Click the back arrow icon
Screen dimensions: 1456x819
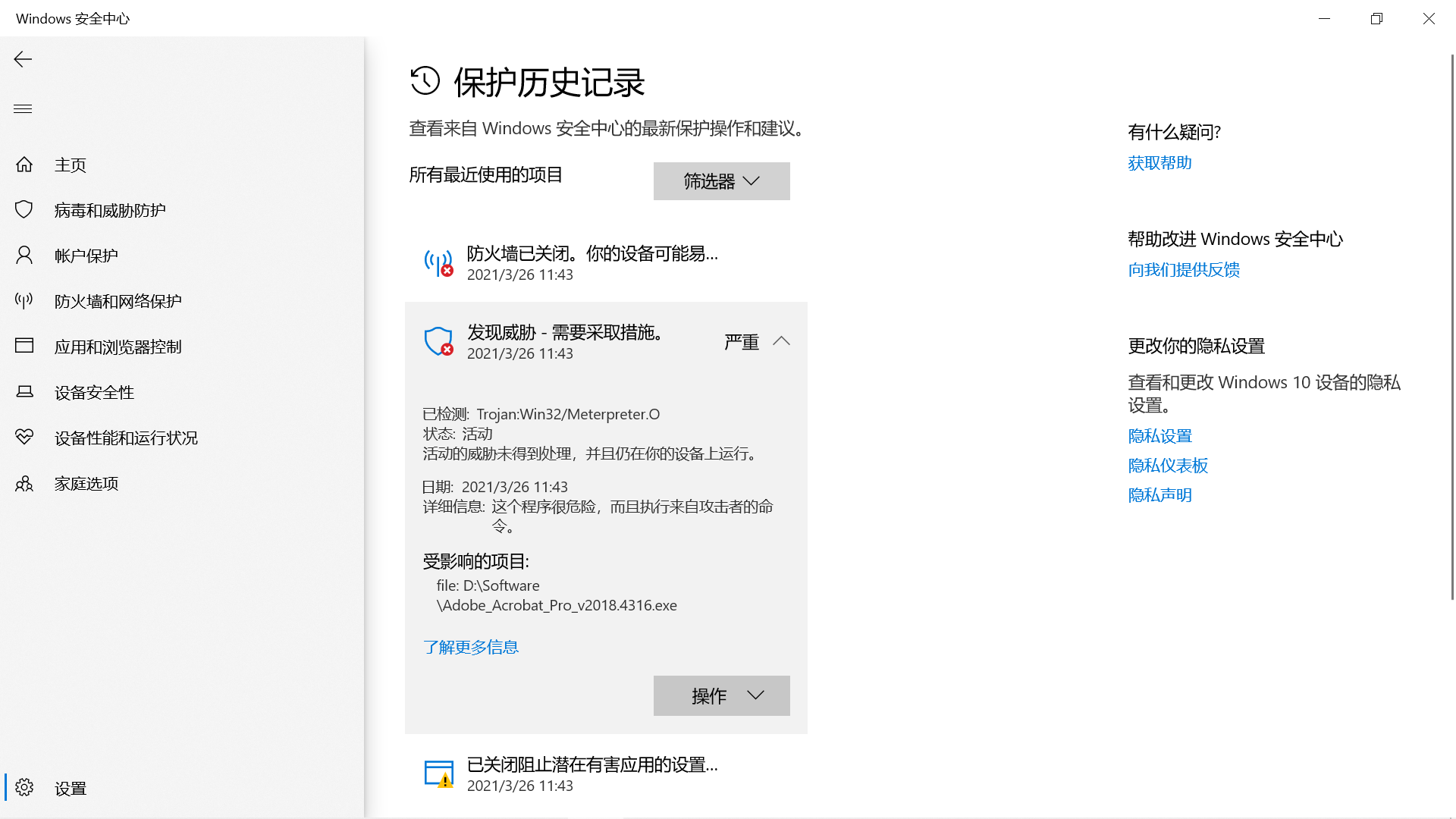[x=23, y=59]
